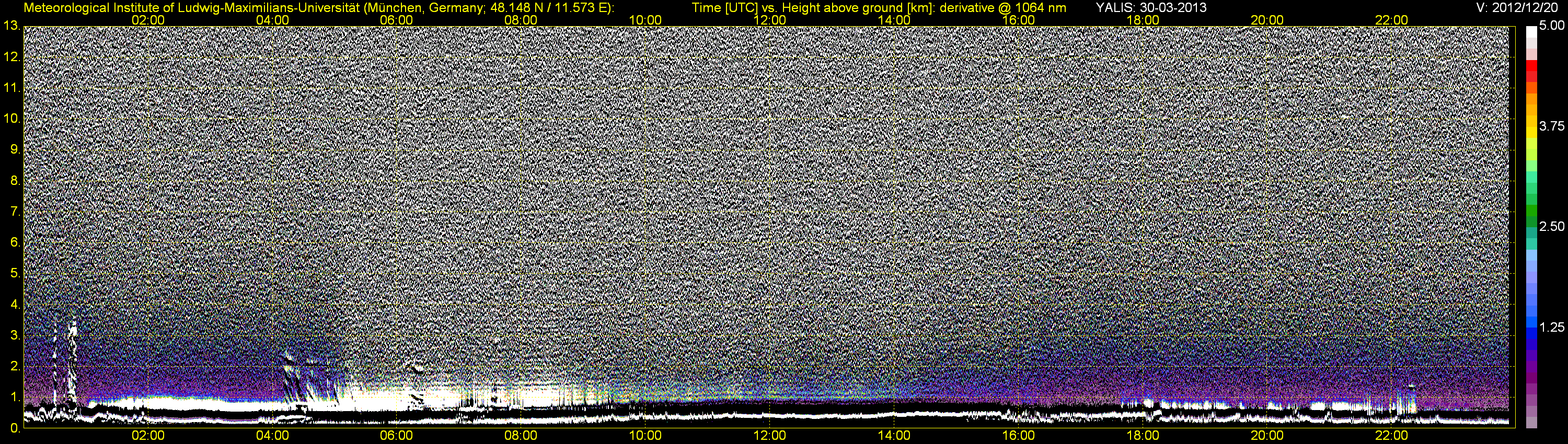This screenshot has height=444, width=1568.
Task: Click the 12 km height axis label
Action: click(11, 56)
